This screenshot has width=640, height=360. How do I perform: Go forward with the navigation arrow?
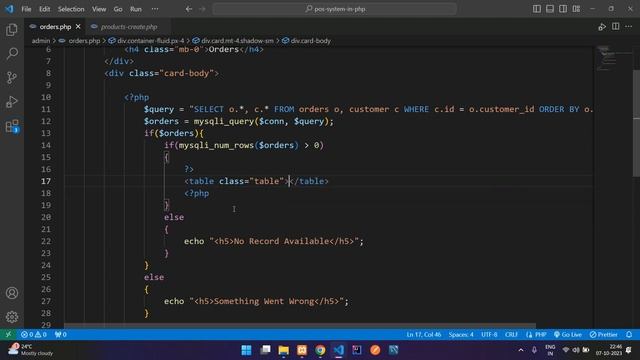click(202, 9)
